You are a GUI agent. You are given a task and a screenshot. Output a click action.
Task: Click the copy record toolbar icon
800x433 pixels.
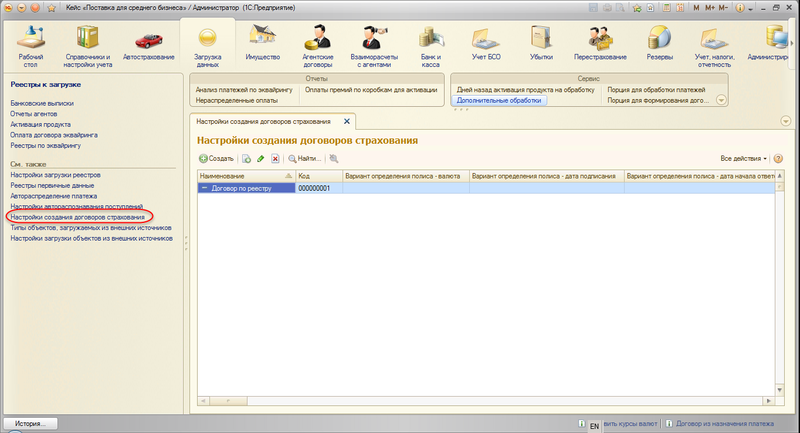point(246,158)
